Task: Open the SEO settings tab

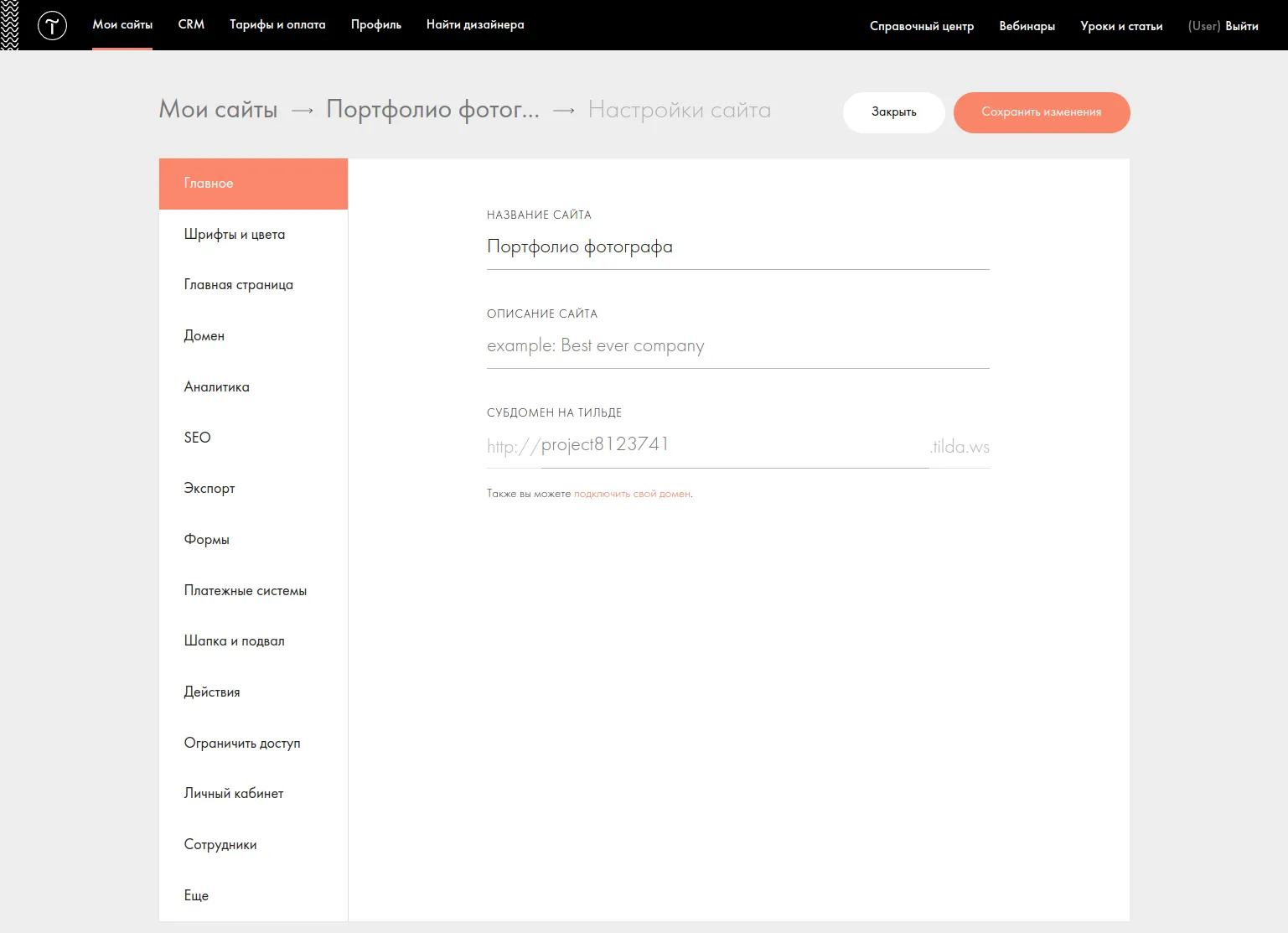Action: [198, 438]
